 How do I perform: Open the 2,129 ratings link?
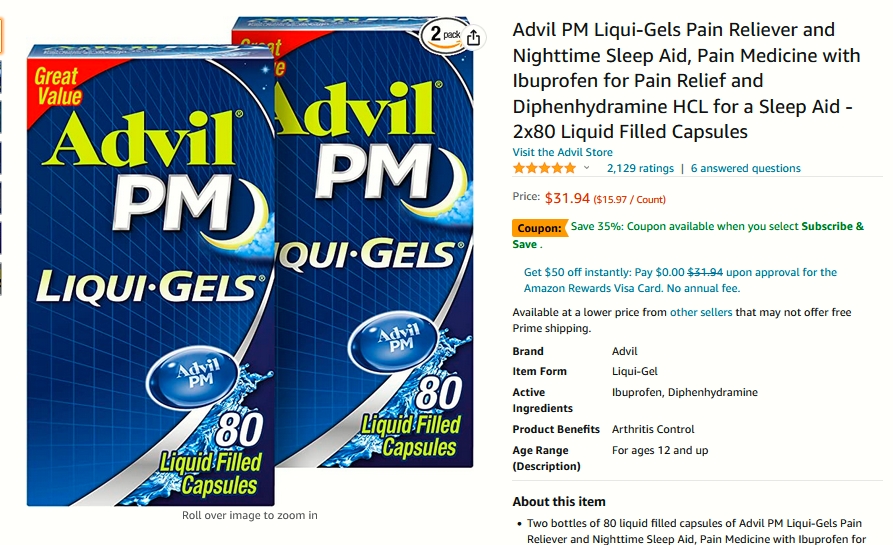tap(640, 168)
